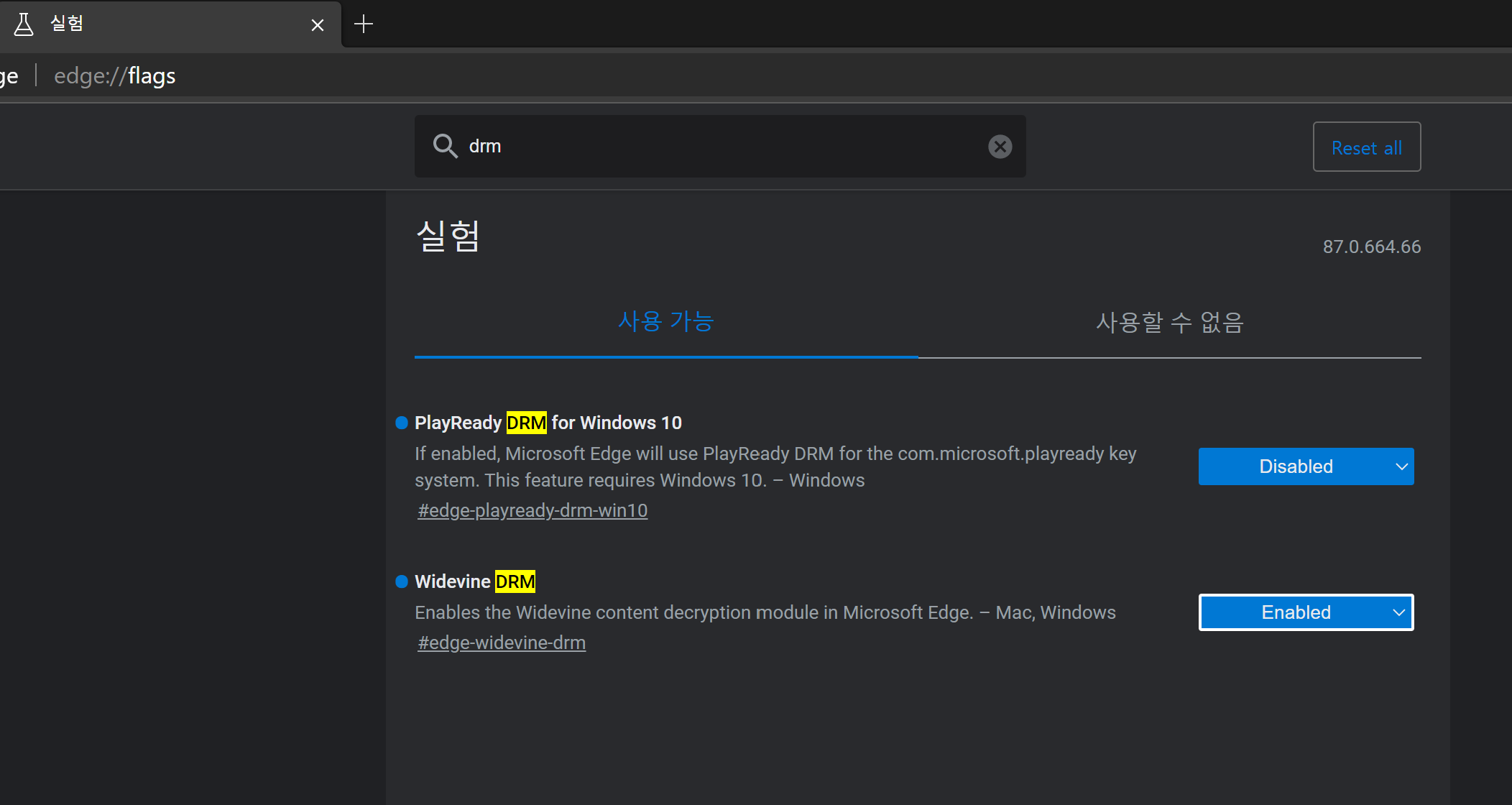
Task: Click blue dot beside Widevine DRM flag
Action: coord(402,581)
